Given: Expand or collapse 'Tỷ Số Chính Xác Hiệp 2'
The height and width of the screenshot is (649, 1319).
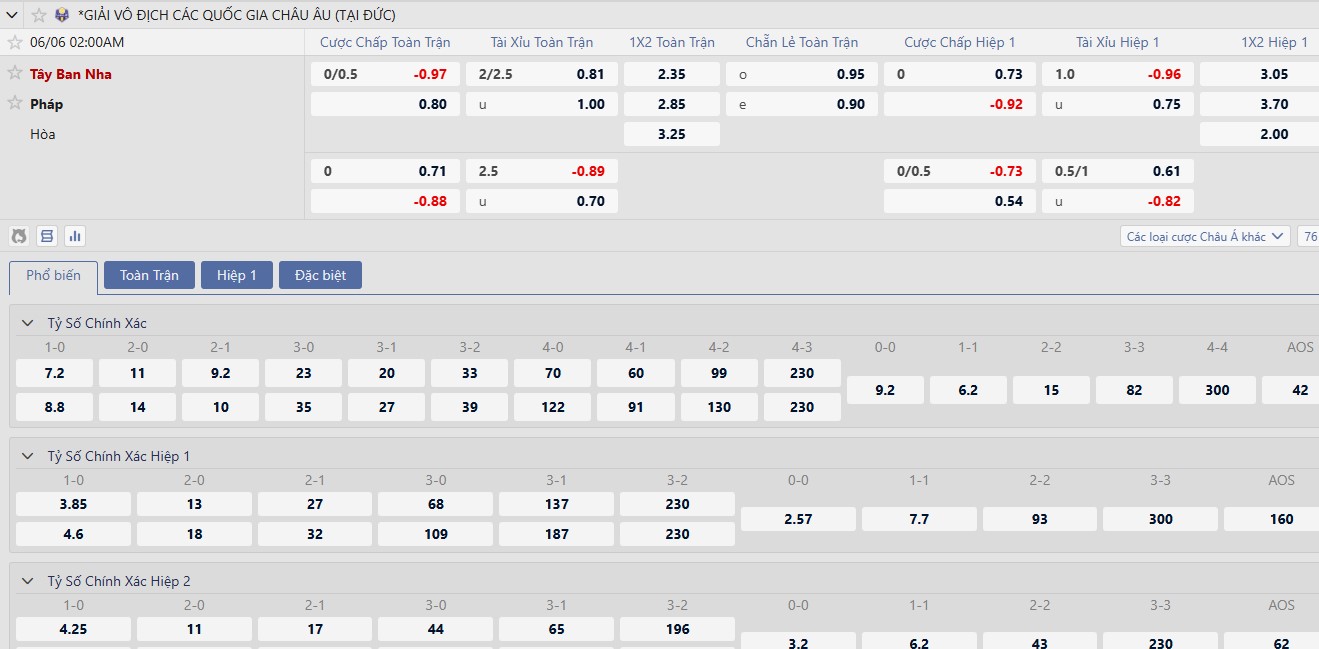Looking at the screenshot, I should tap(26, 581).
